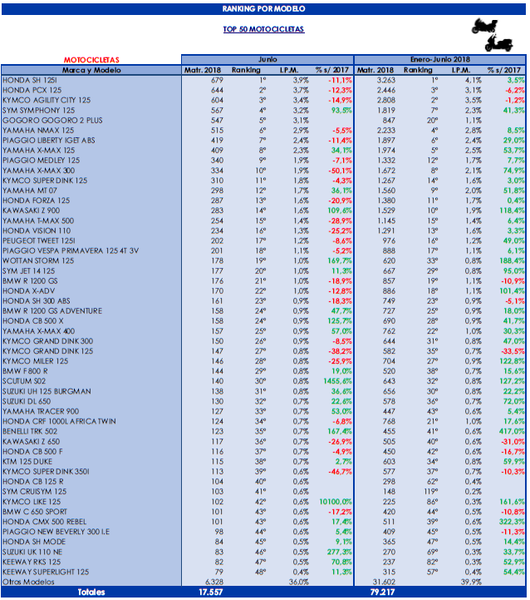This screenshot has width=530, height=600.
Task: Click KYMCO AGILITY CITY 125 model name
Action: point(47,100)
